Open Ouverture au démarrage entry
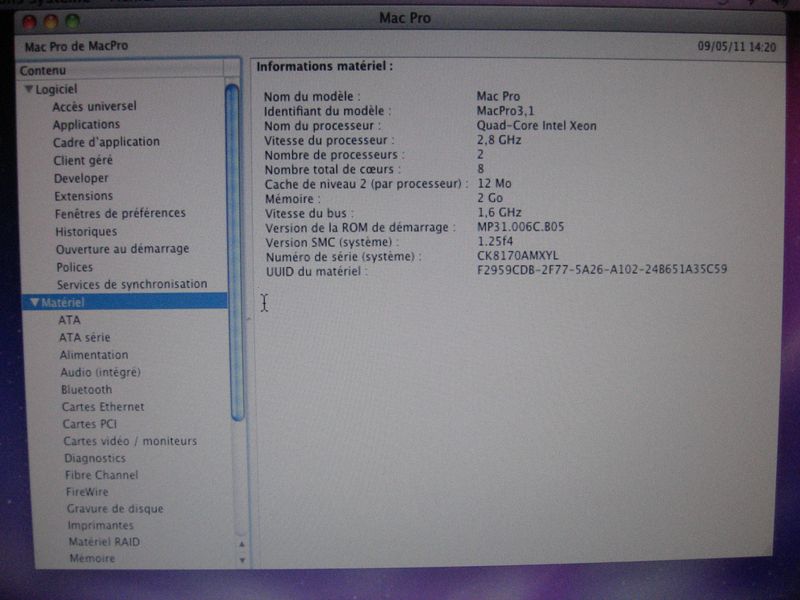Image resolution: width=800 pixels, height=600 pixels. click(122, 249)
